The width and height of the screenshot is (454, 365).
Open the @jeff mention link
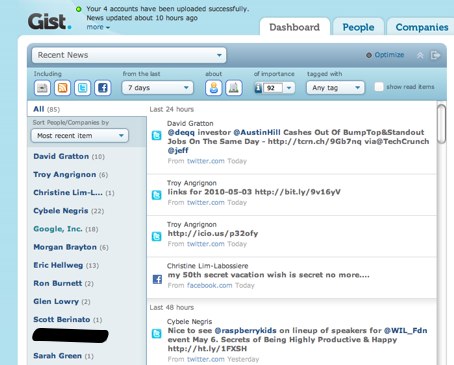(x=178, y=150)
